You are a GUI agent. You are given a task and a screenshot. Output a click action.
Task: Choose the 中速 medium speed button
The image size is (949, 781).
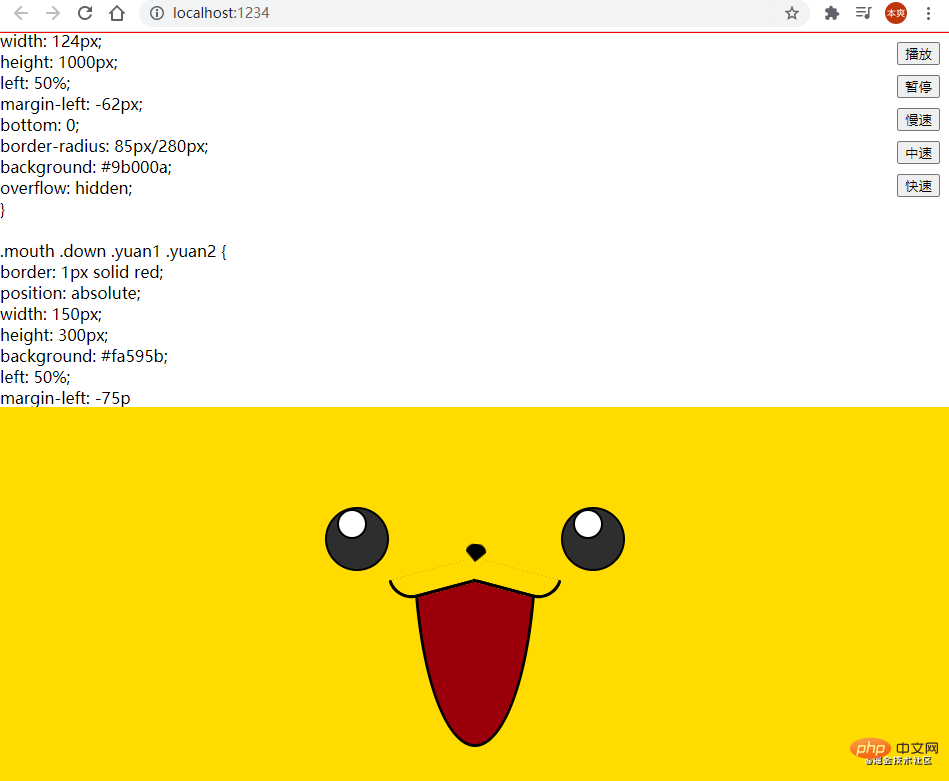918,153
